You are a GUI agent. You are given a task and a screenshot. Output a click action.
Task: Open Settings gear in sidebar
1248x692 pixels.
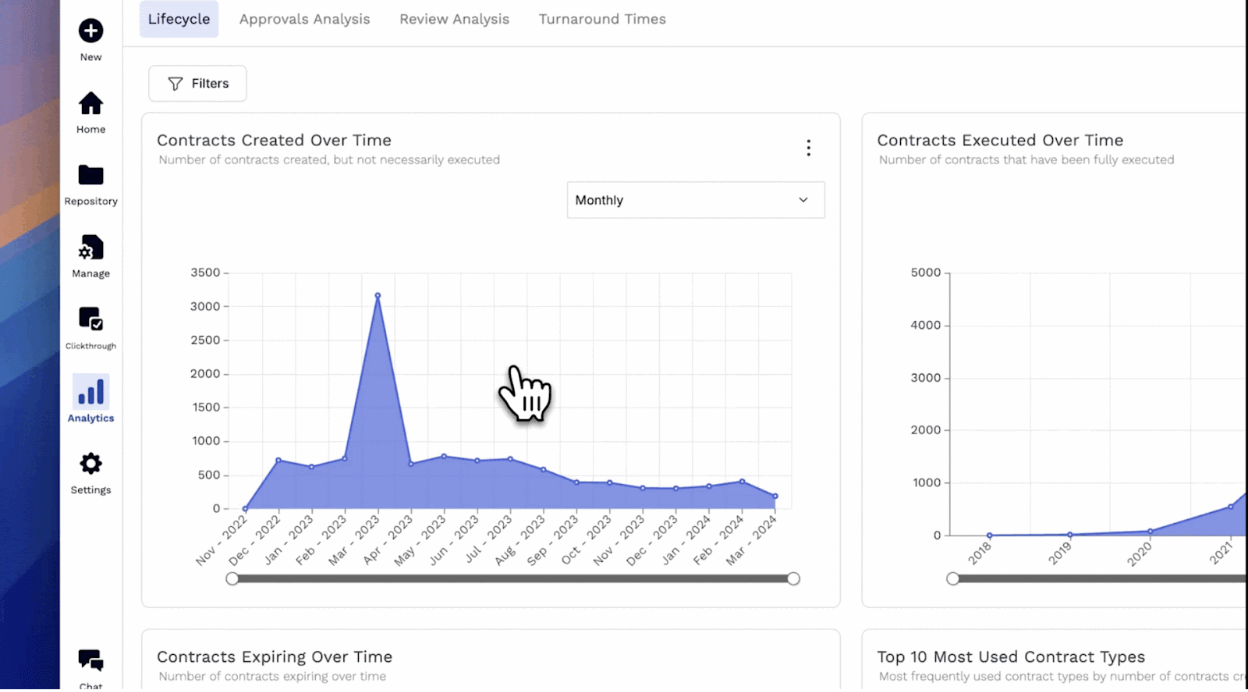[91, 464]
